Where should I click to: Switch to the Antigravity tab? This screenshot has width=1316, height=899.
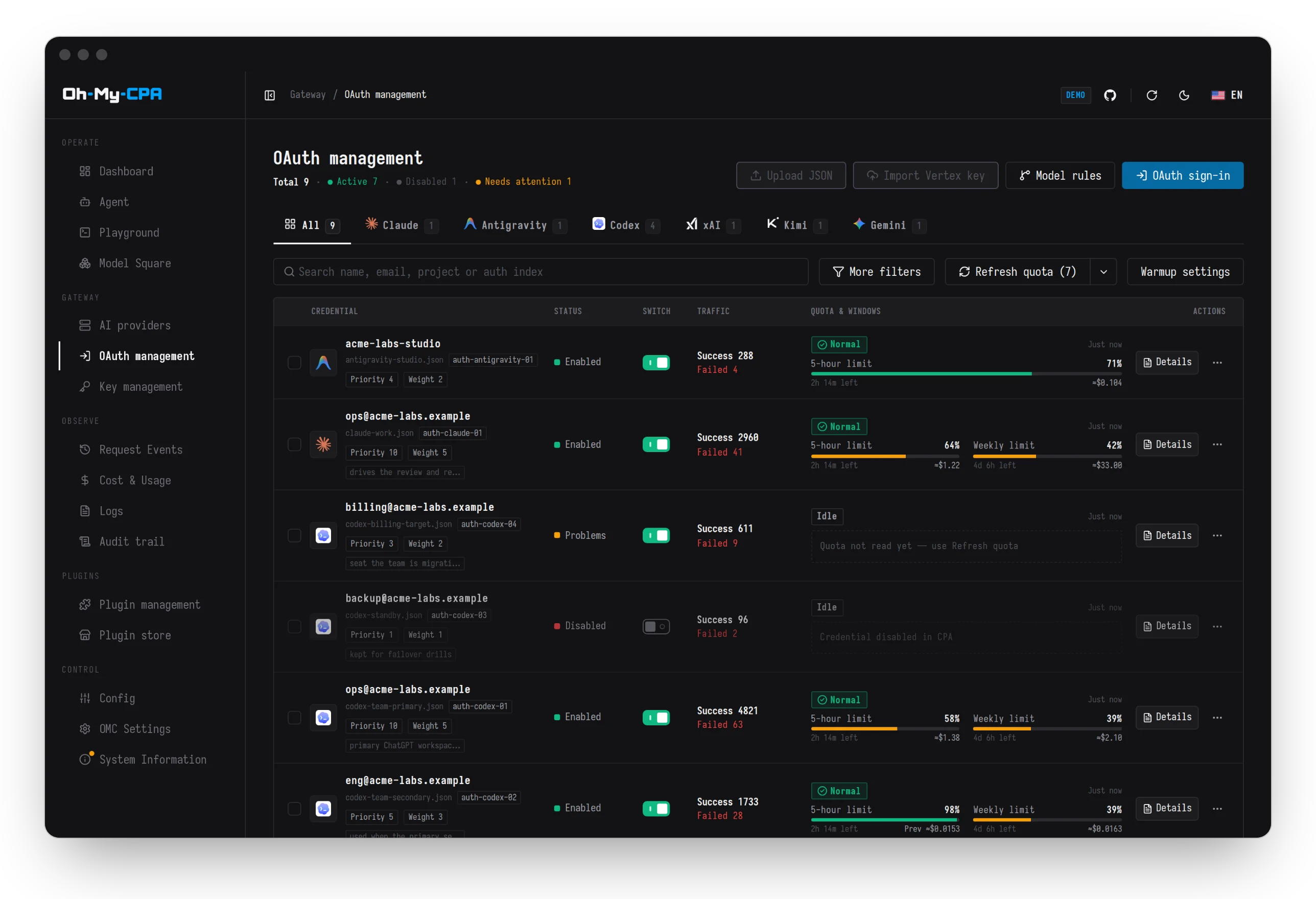coord(515,225)
